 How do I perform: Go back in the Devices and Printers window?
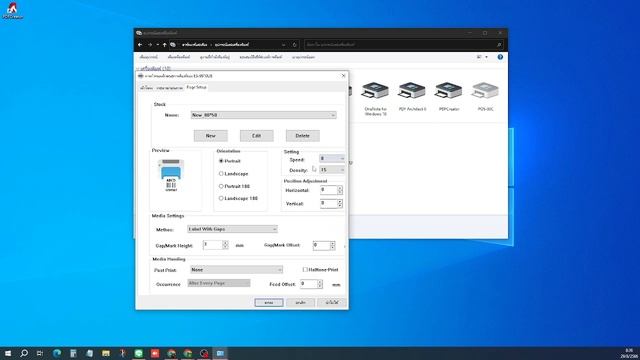coord(140,44)
